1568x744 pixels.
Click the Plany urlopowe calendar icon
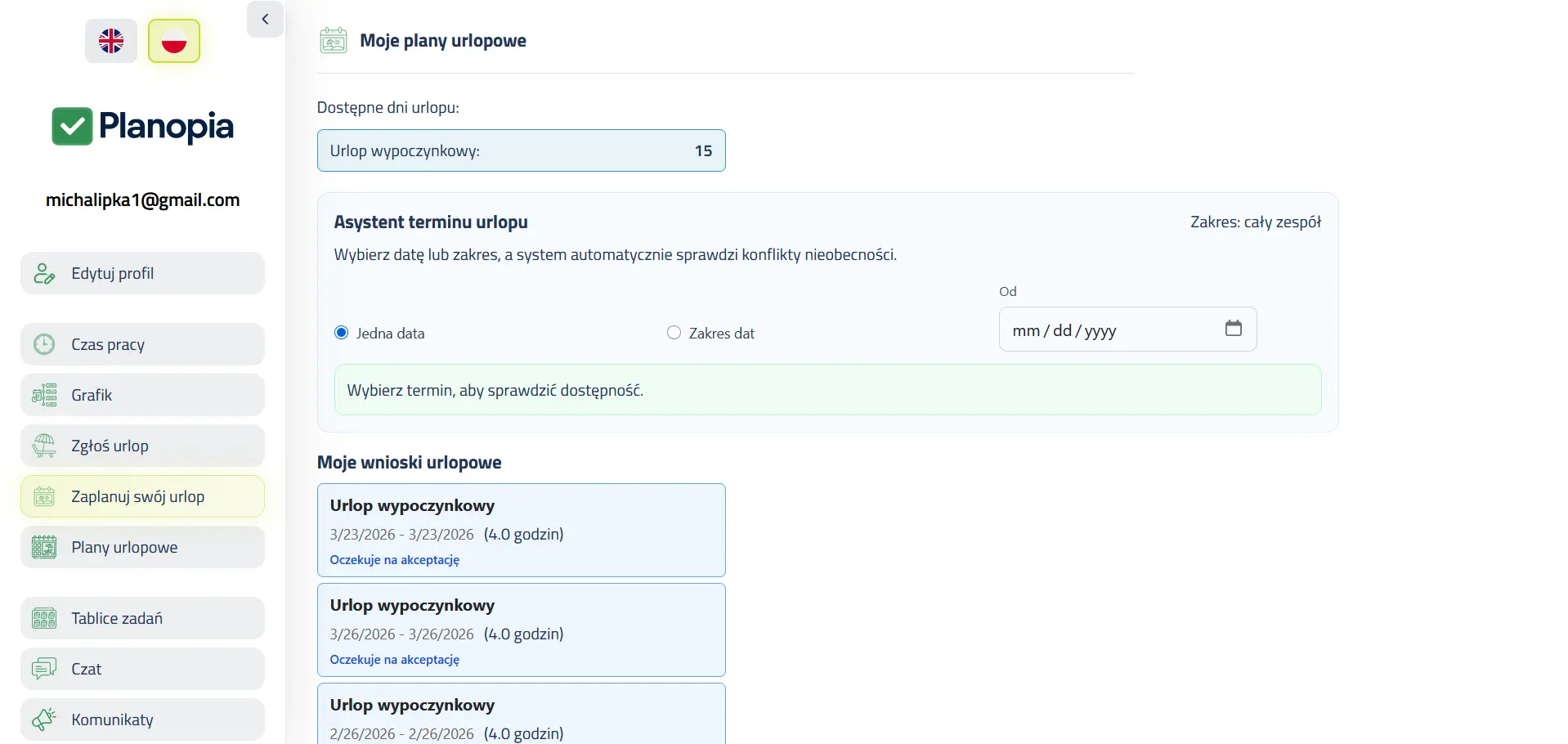point(44,547)
